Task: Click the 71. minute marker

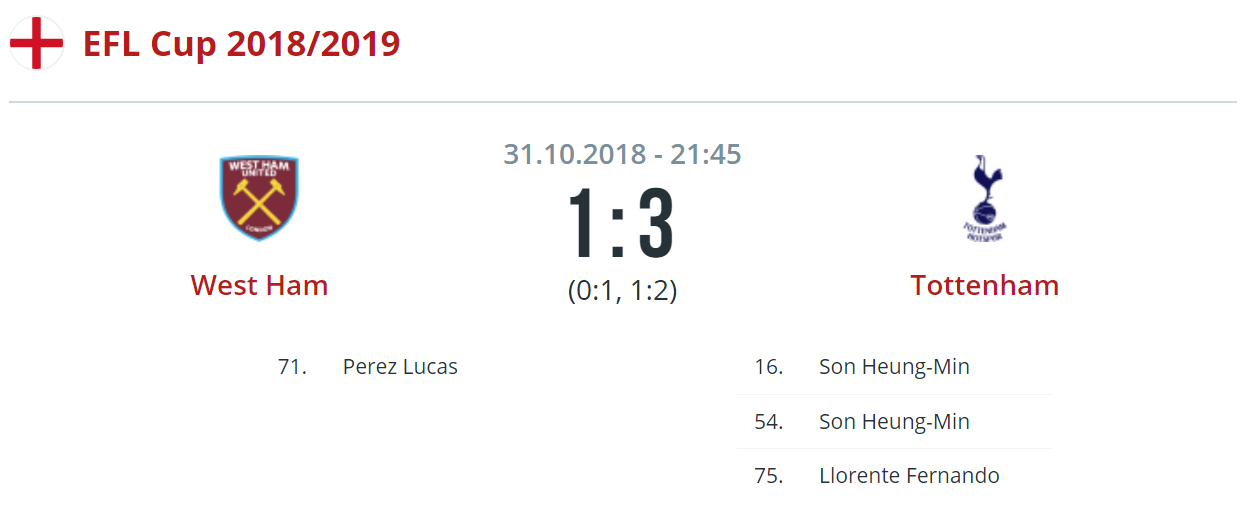Action: [x=291, y=367]
